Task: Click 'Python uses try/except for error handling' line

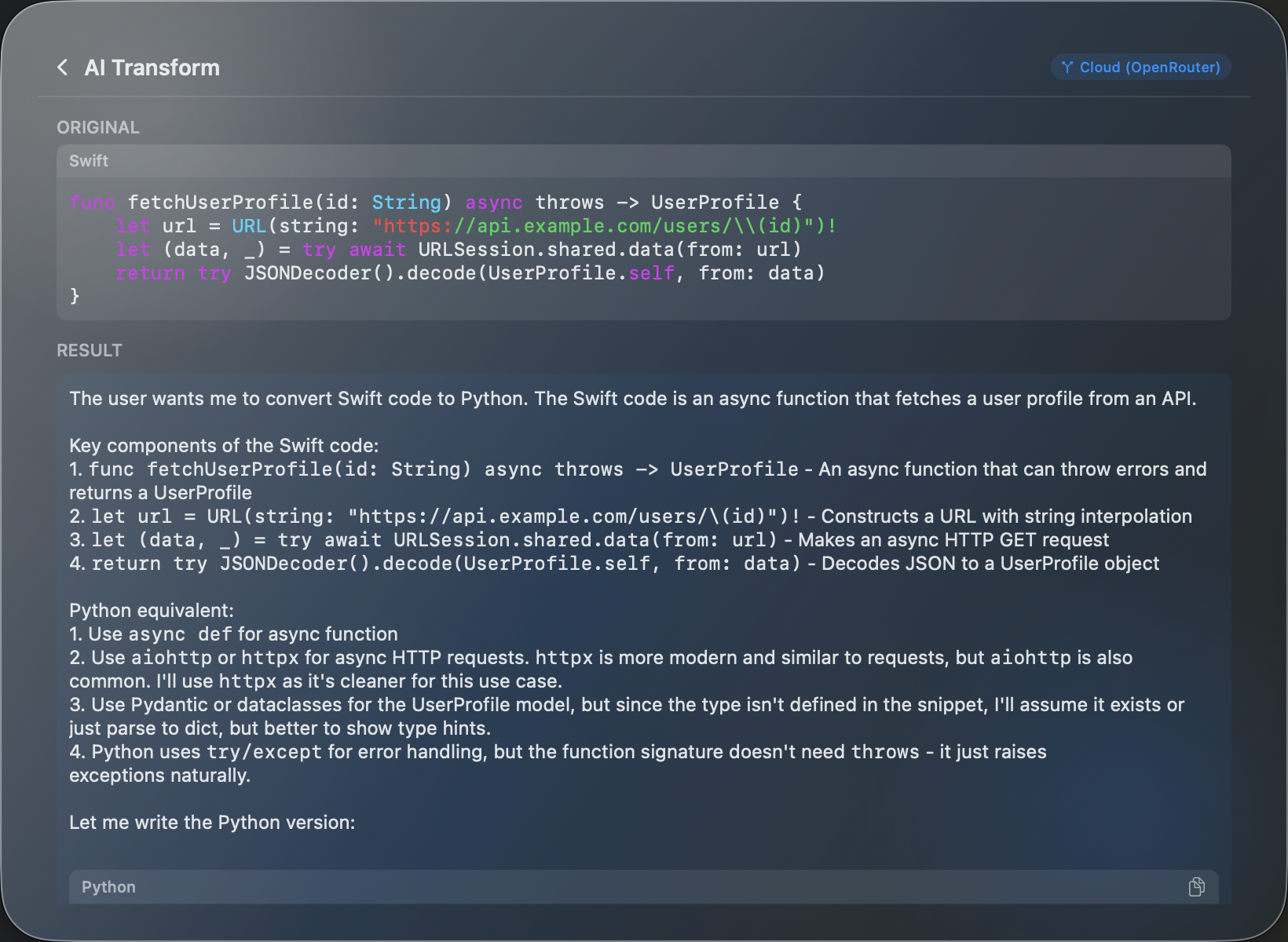Action: [558, 764]
